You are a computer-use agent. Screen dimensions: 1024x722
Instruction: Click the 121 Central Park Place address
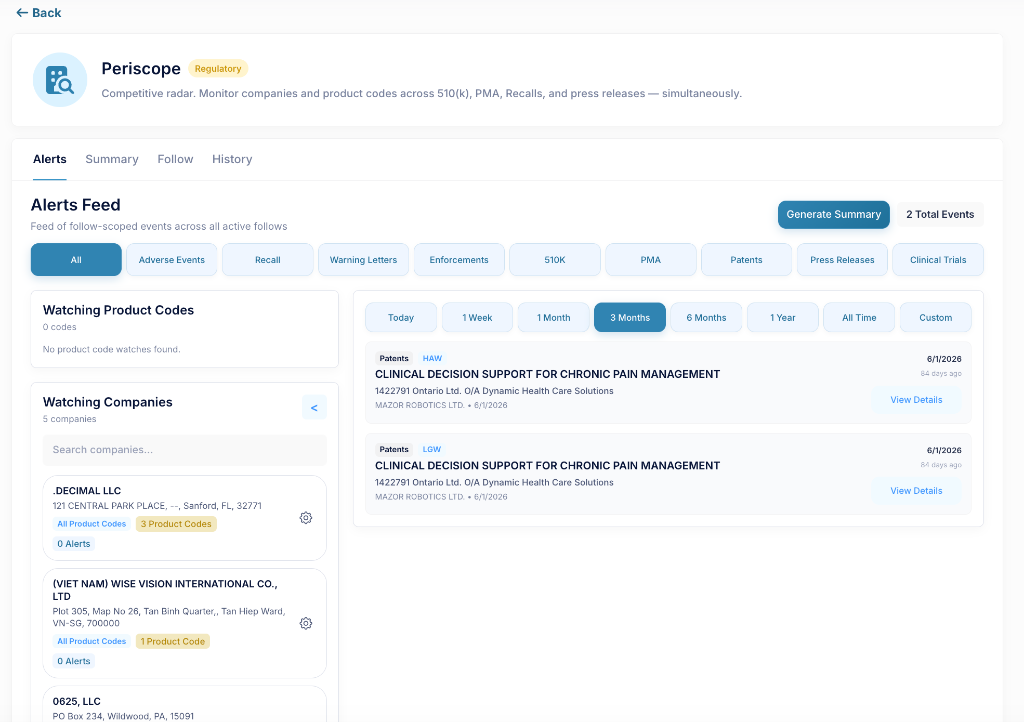tap(157, 506)
